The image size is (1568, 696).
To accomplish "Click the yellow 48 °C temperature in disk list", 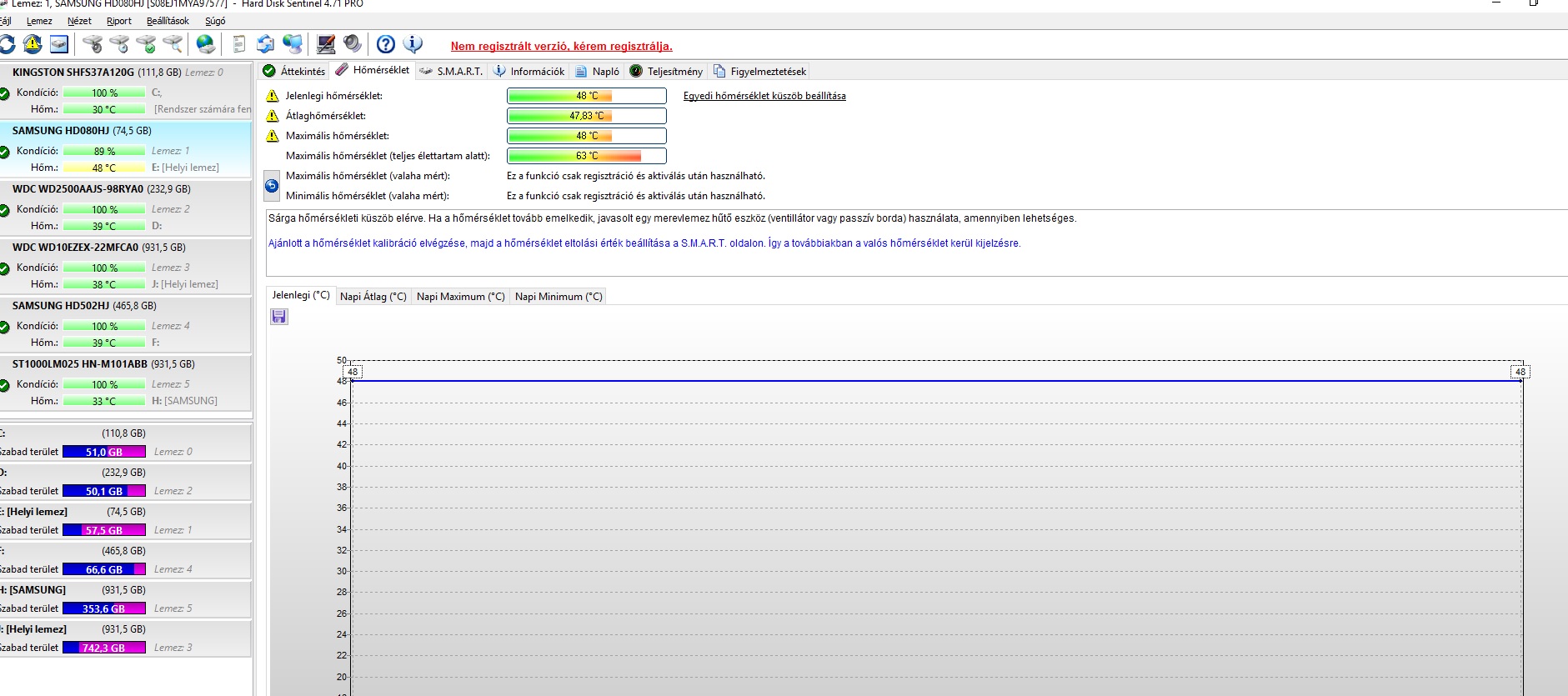I will pyautogui.click(x=104, y=168).
